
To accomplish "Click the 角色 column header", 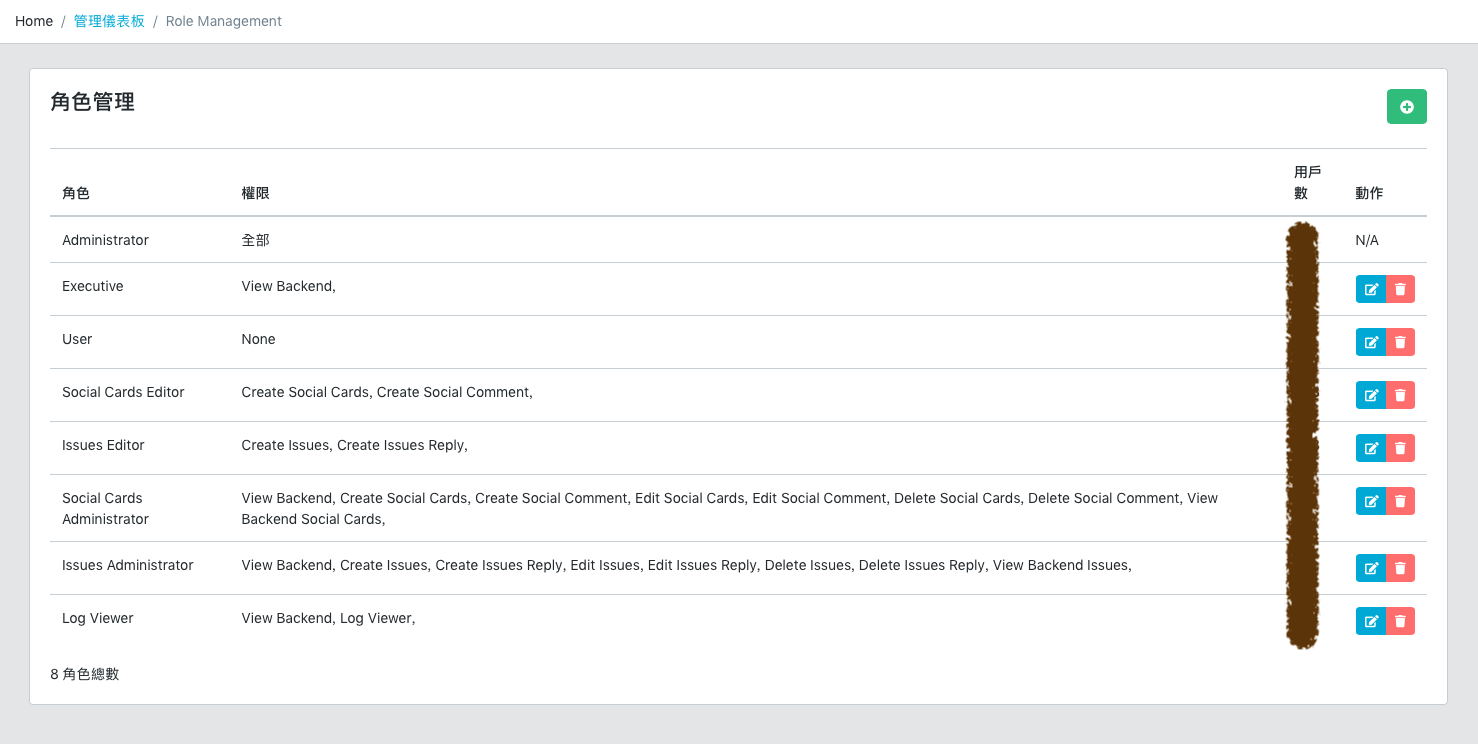I will 76,193.
